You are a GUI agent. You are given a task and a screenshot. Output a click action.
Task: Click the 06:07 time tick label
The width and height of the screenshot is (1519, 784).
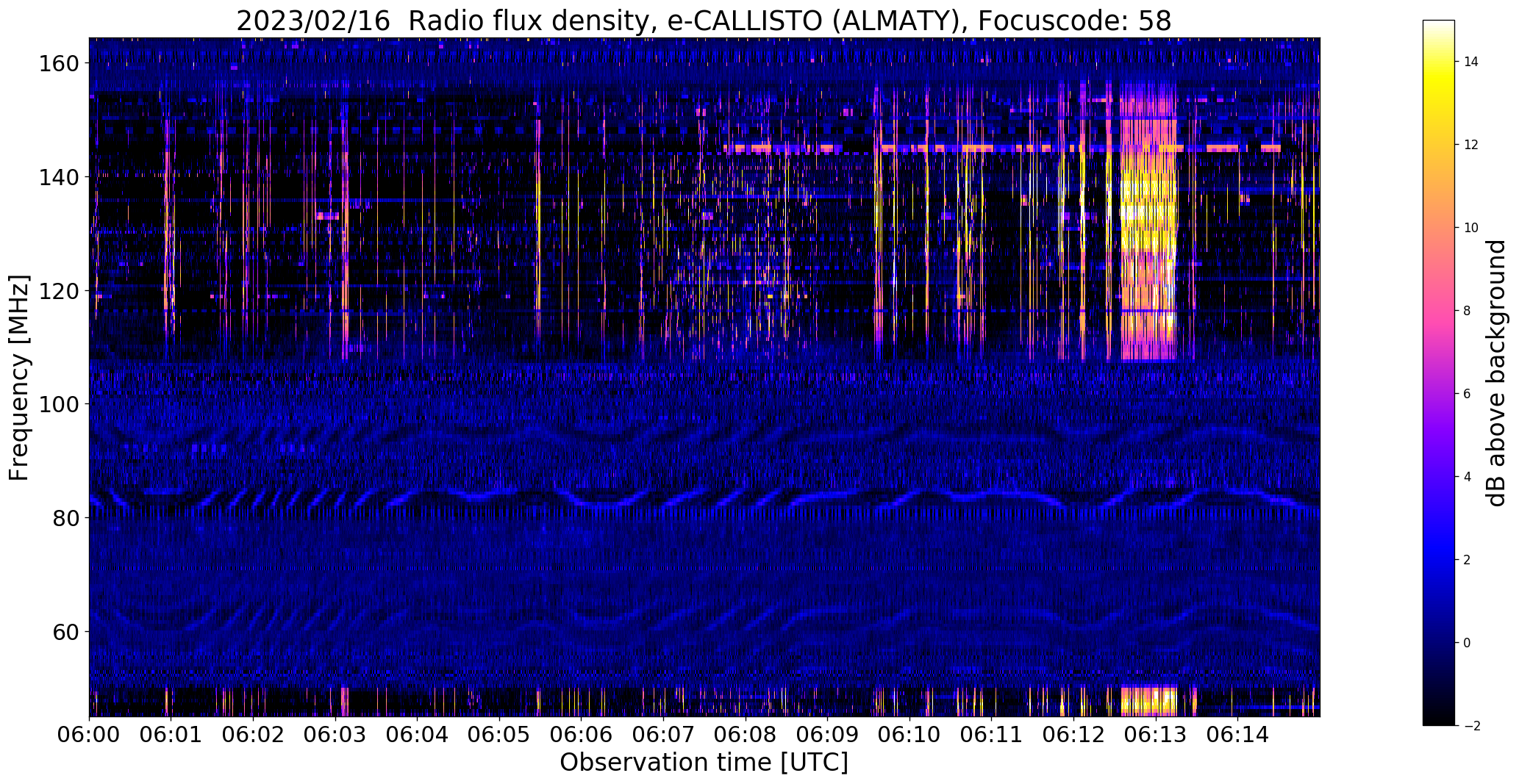tap(663, 734)
